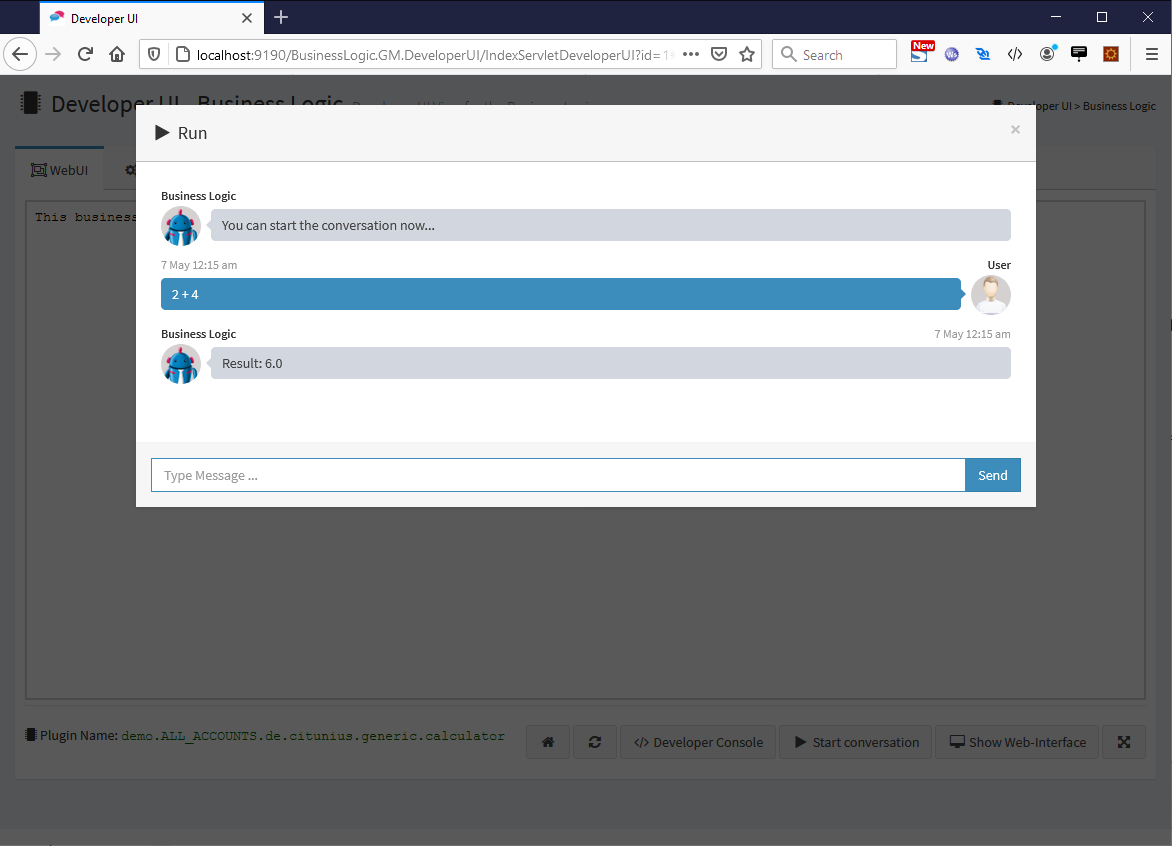Open a new browser tab
1172x846 pixels.
(x=281, y=17)
